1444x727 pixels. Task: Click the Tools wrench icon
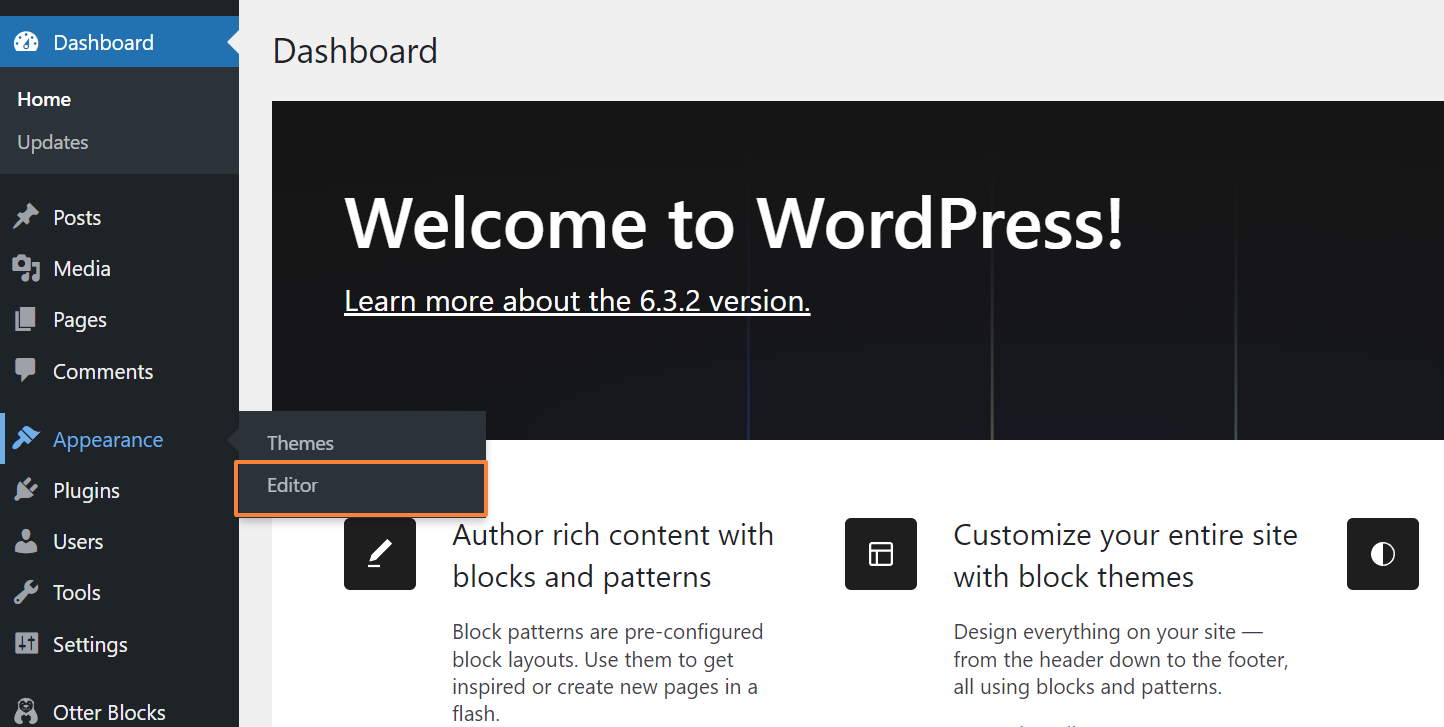click(26, 592)
